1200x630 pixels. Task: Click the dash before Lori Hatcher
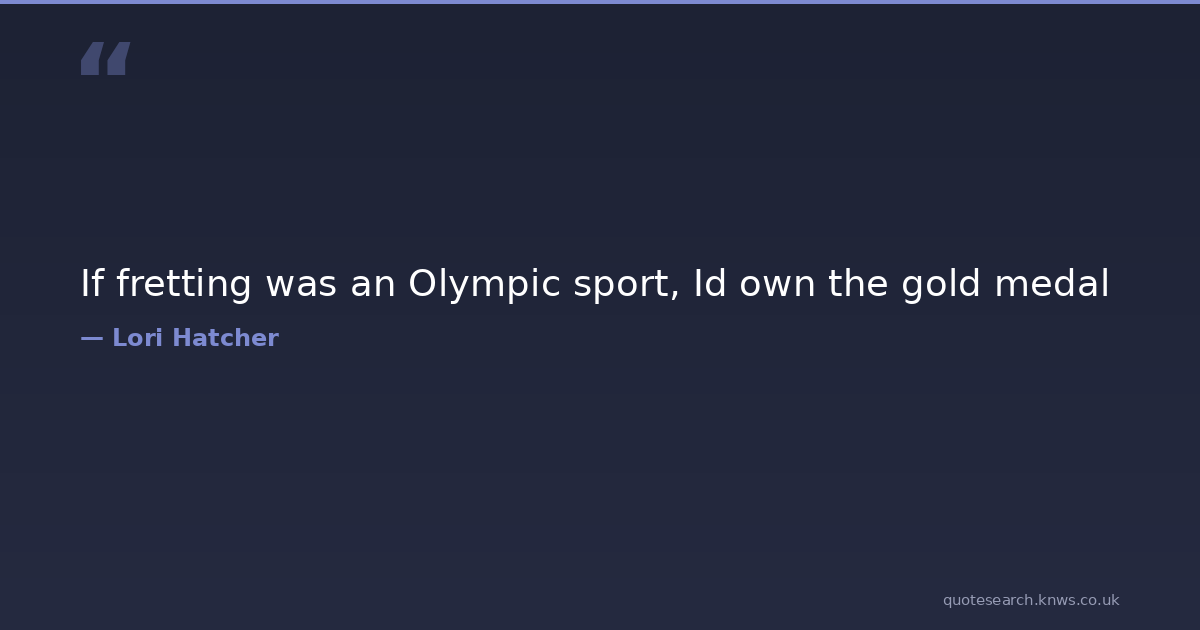(x=91, y=338)
